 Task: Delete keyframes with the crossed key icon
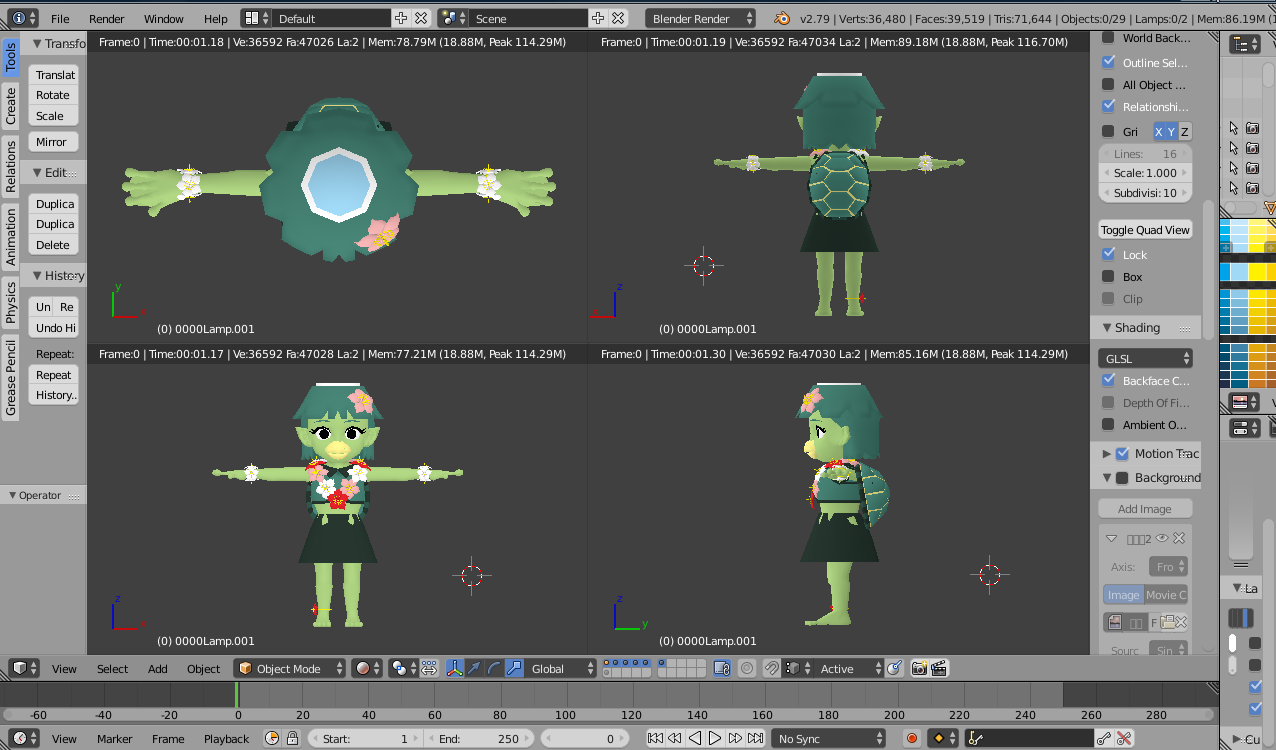click(x=1124, y=738)
